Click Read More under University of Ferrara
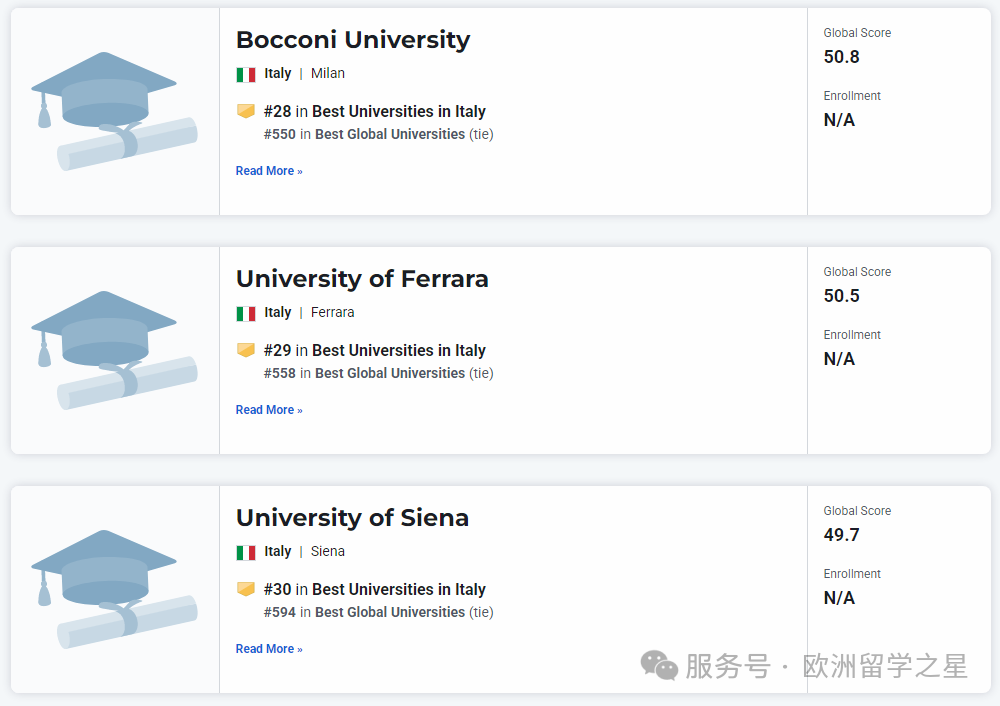1000x706 pixels. pos(268,410)
